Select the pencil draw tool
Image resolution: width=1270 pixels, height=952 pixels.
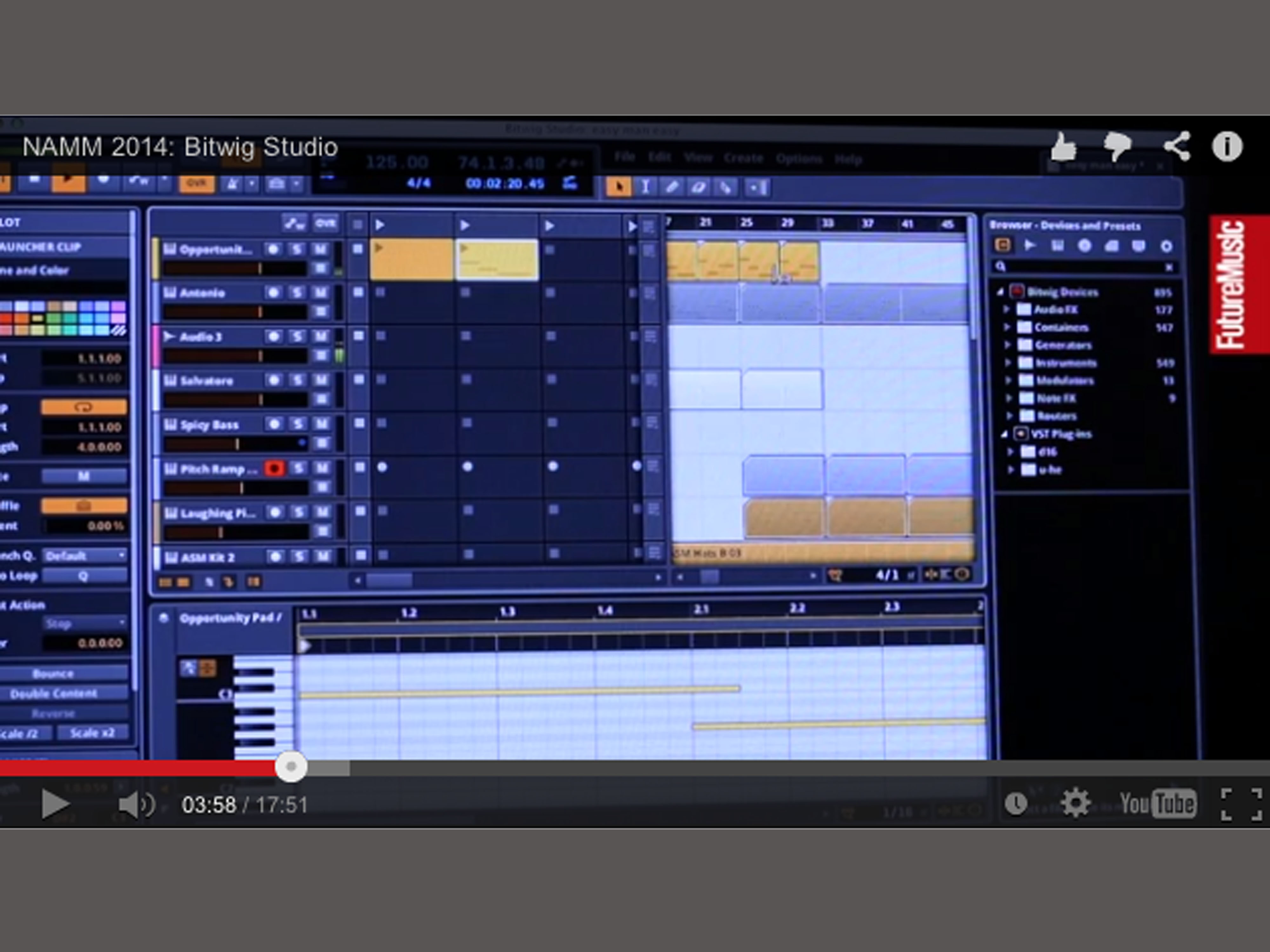click(672, 187)
